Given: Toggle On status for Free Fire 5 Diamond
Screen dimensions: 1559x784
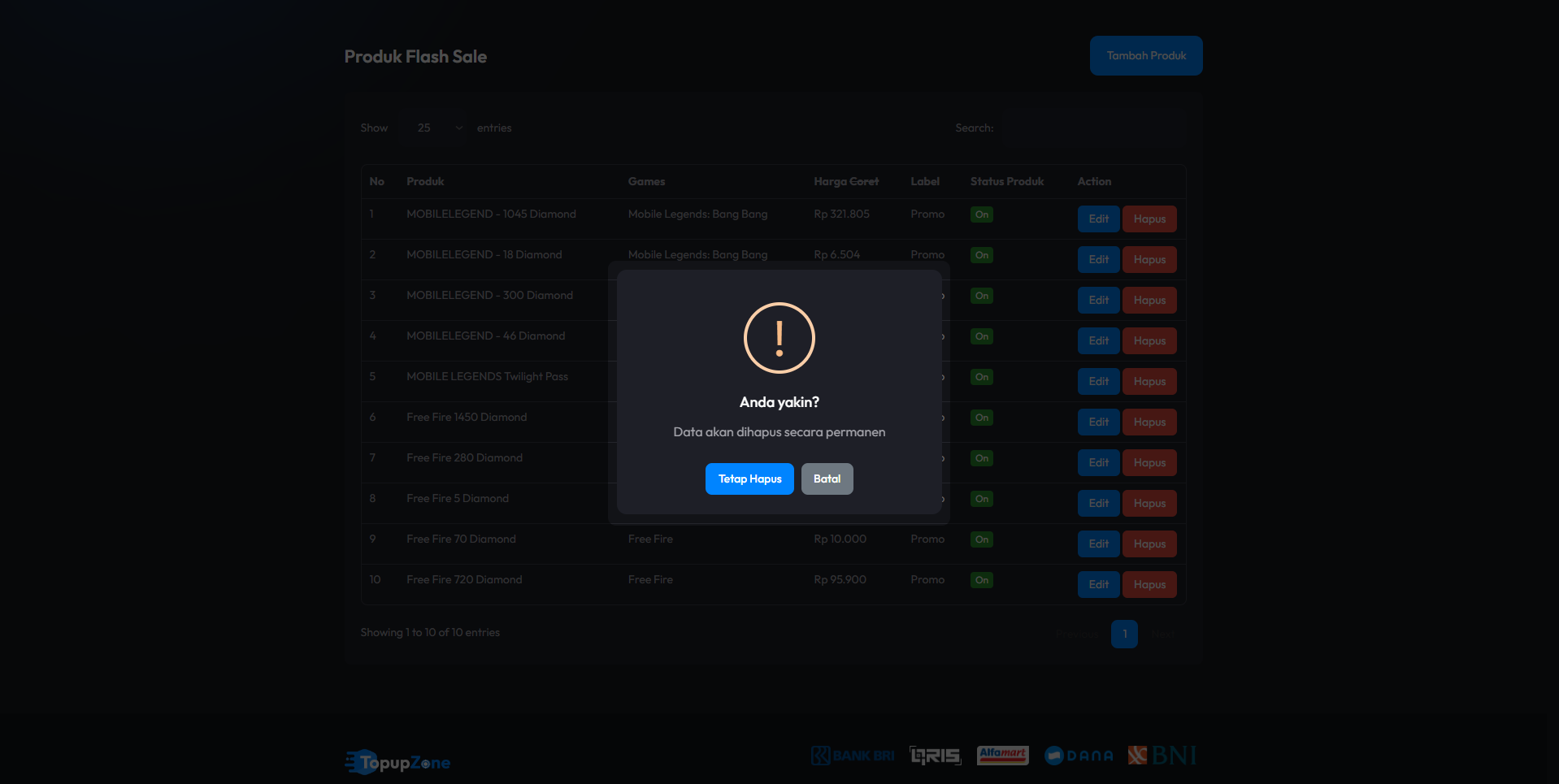Looking at the screenshot, I should 981,499.
